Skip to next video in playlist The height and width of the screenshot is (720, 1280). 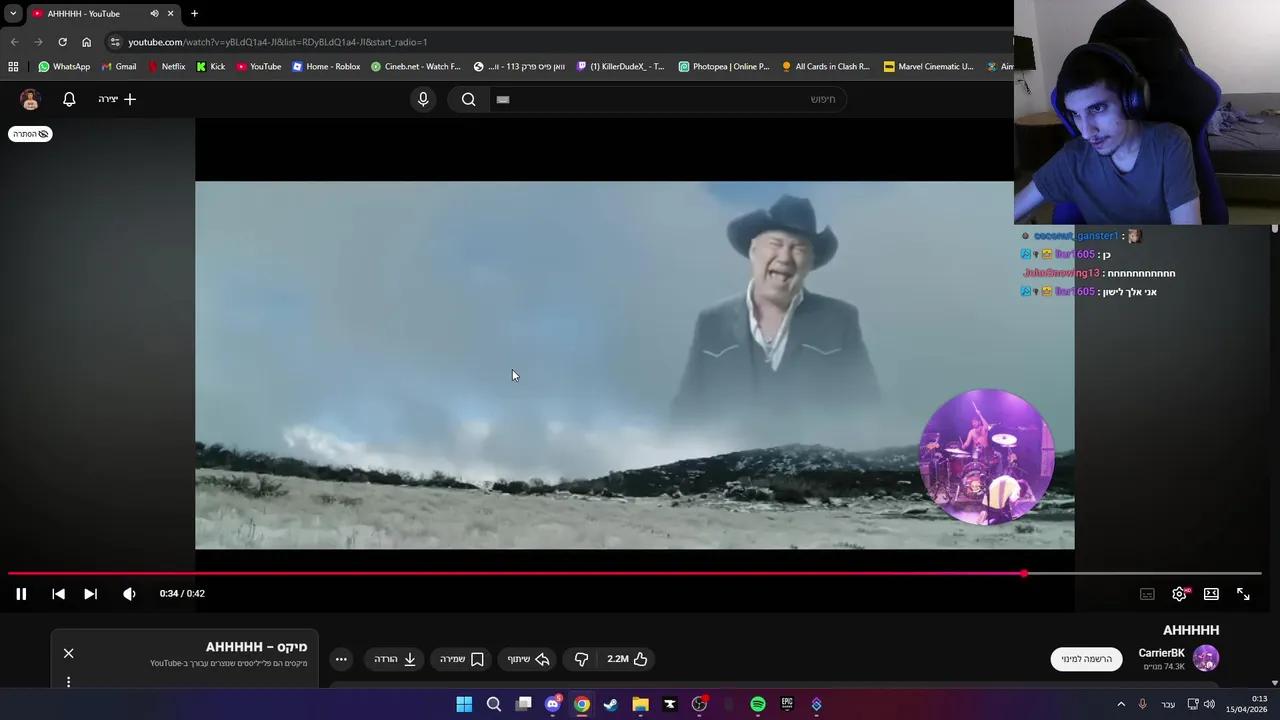[90, 594]
